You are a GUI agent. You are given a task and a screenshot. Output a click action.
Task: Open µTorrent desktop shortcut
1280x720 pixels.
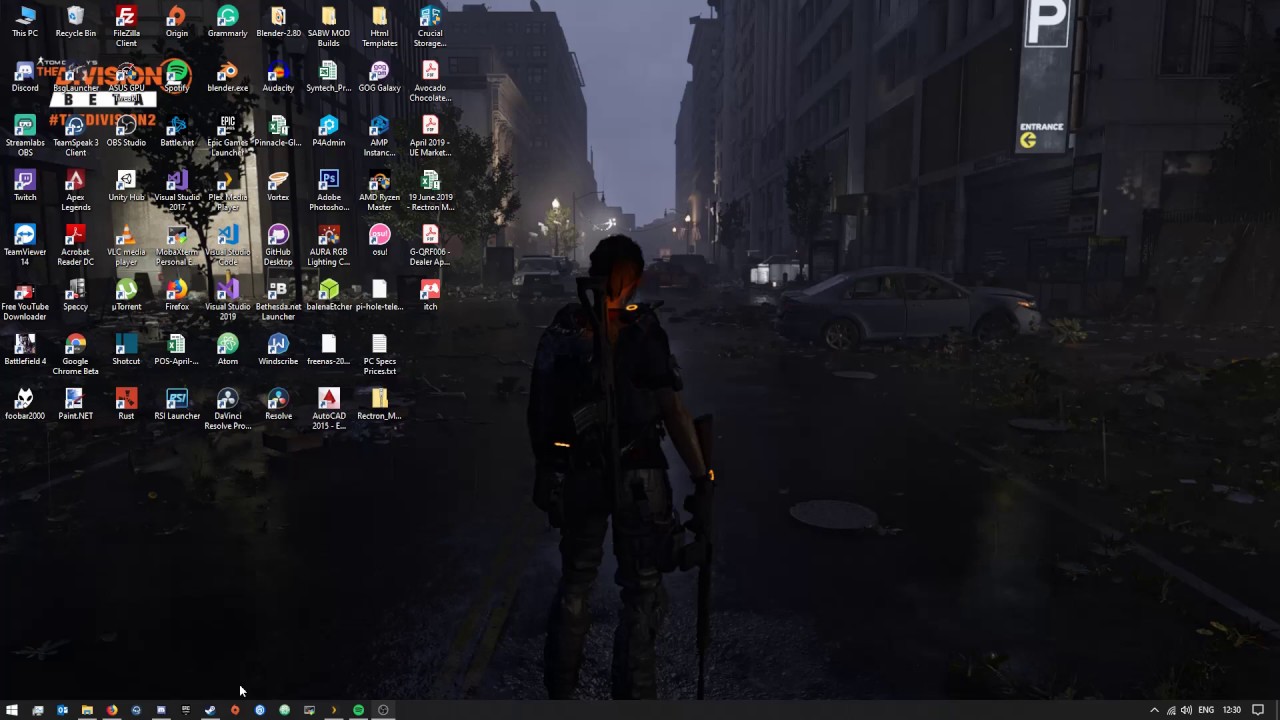pyautogui.click(x=126, y=295)
